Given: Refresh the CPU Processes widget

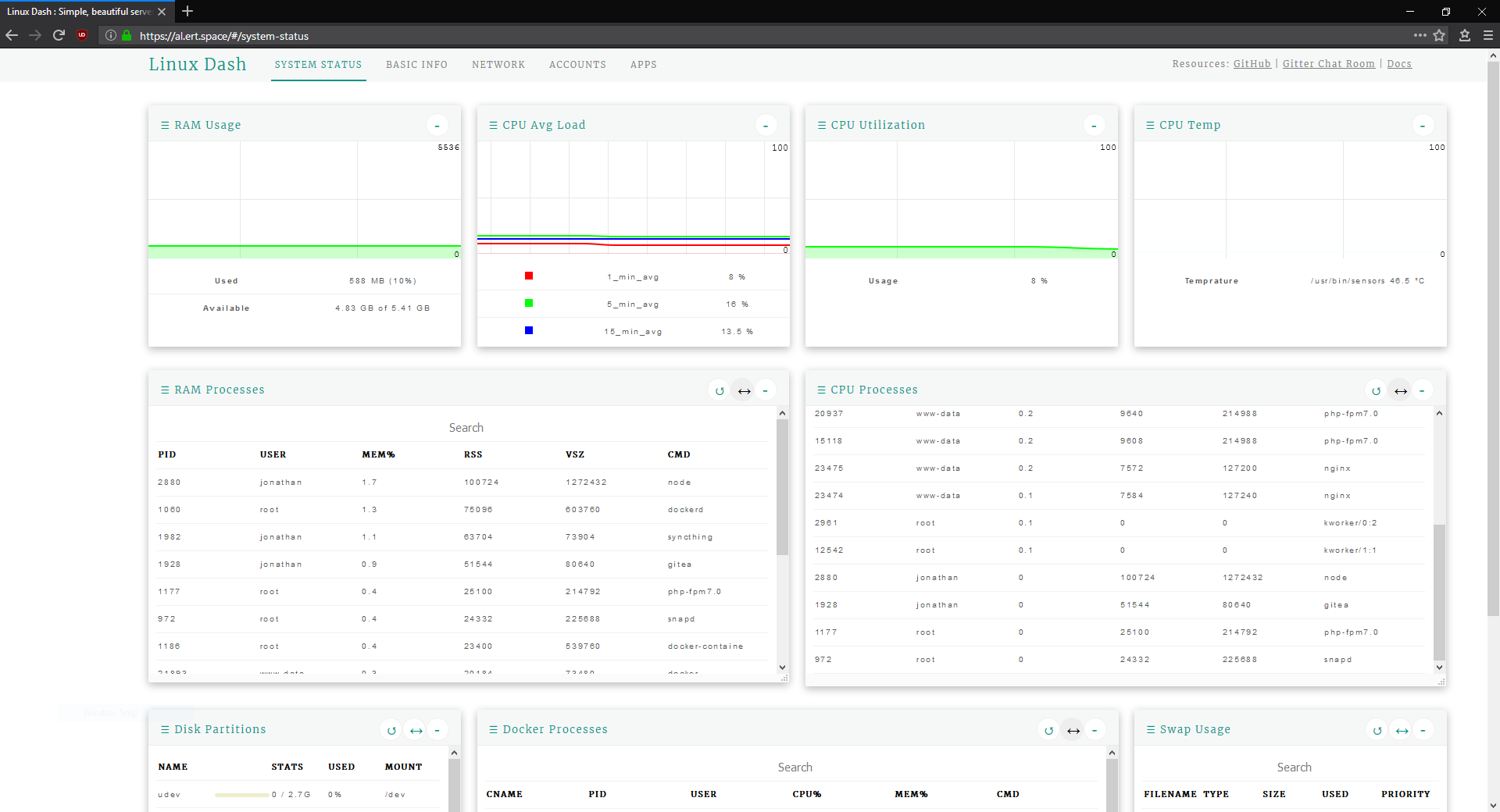Looking at the screenshot, I should tap(1376, 390).
